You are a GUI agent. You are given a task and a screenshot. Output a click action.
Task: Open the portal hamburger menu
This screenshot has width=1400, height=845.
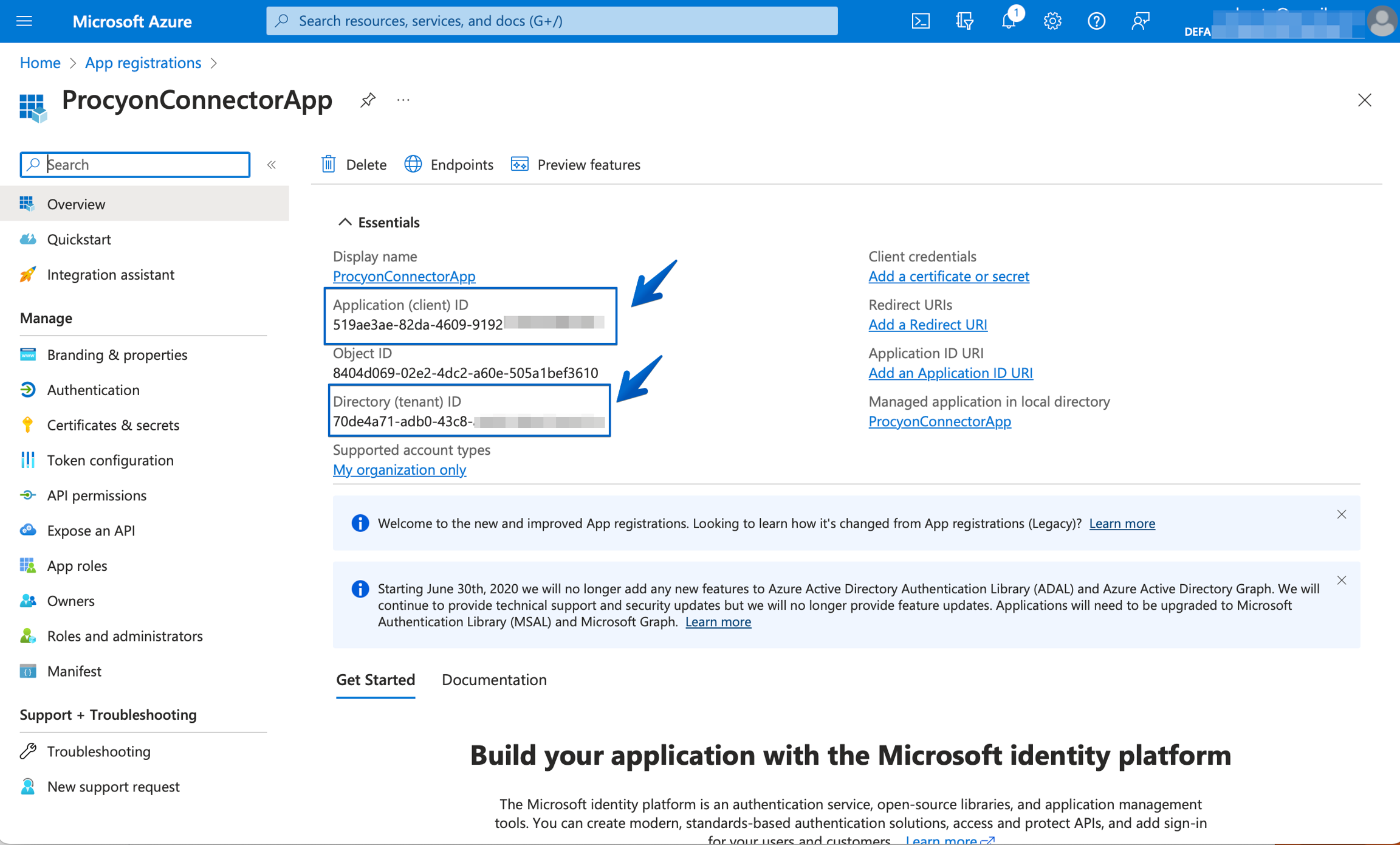[24, 21]
